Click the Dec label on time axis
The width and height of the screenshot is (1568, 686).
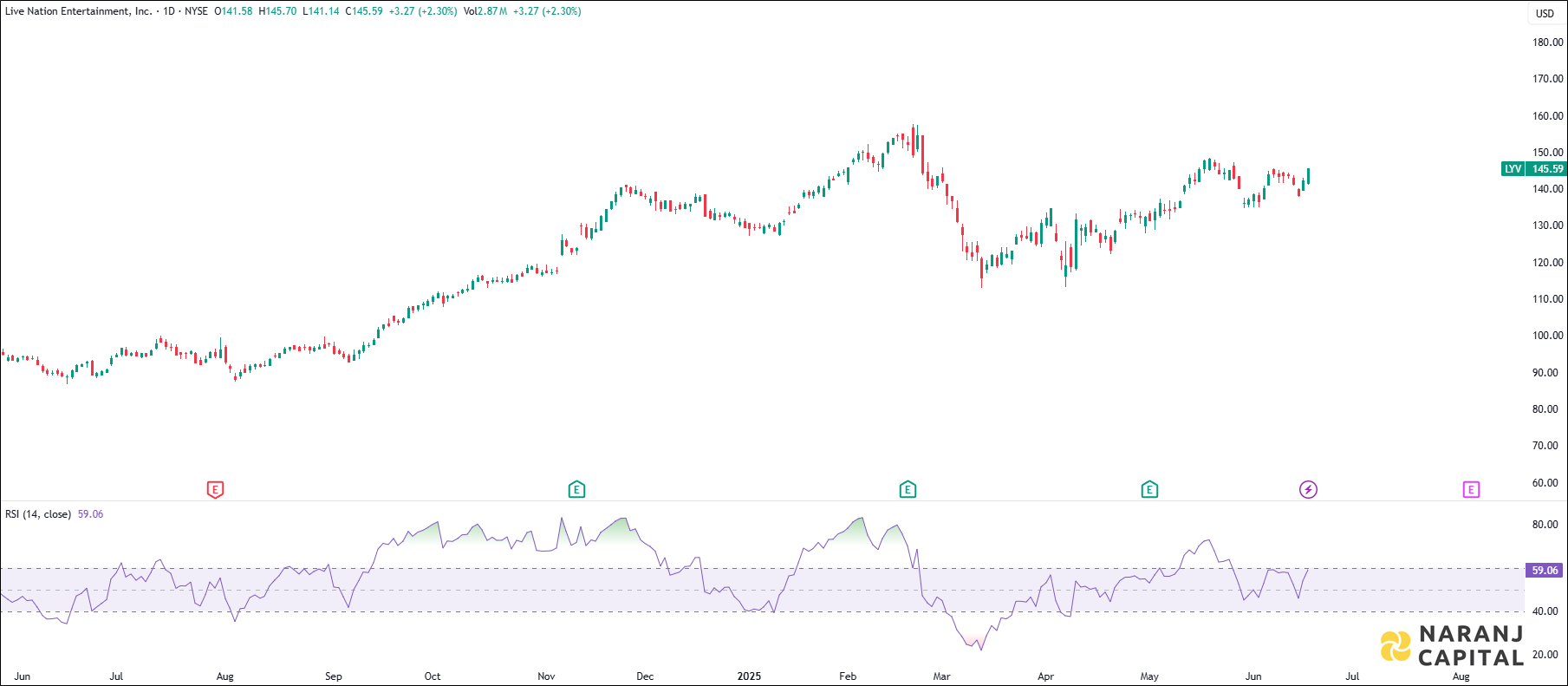point(645,676)
